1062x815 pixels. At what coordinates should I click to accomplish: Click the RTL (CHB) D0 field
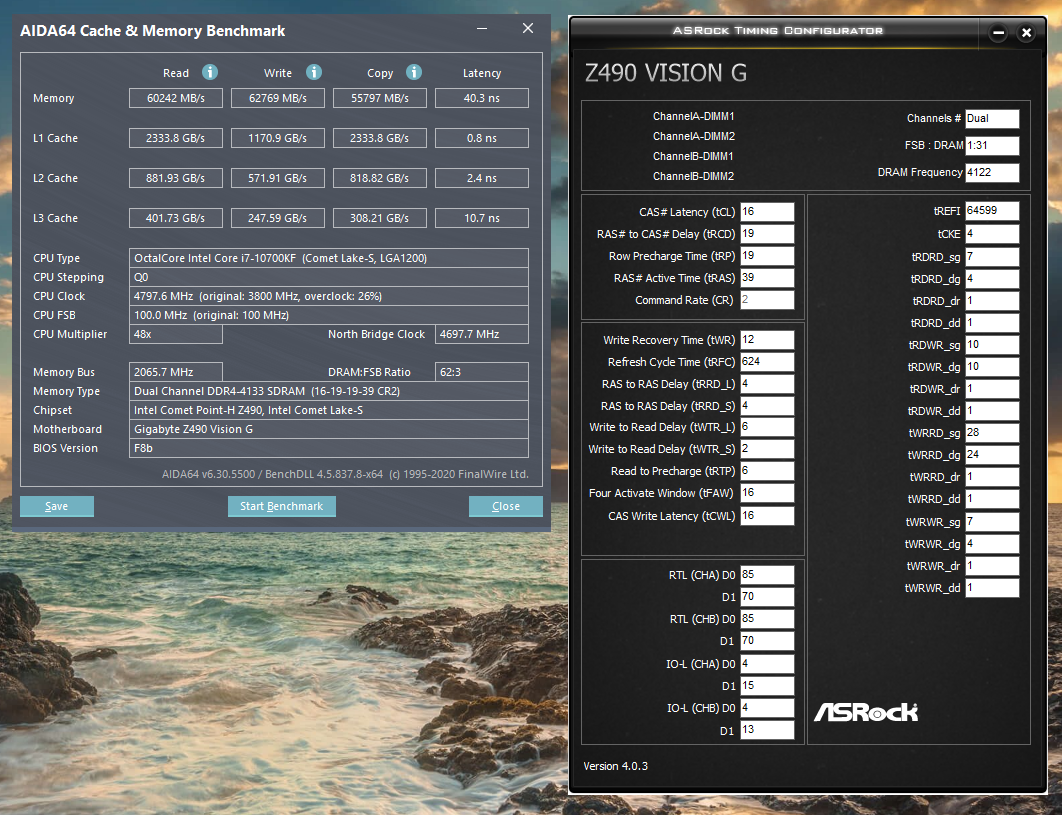(767, 619)
